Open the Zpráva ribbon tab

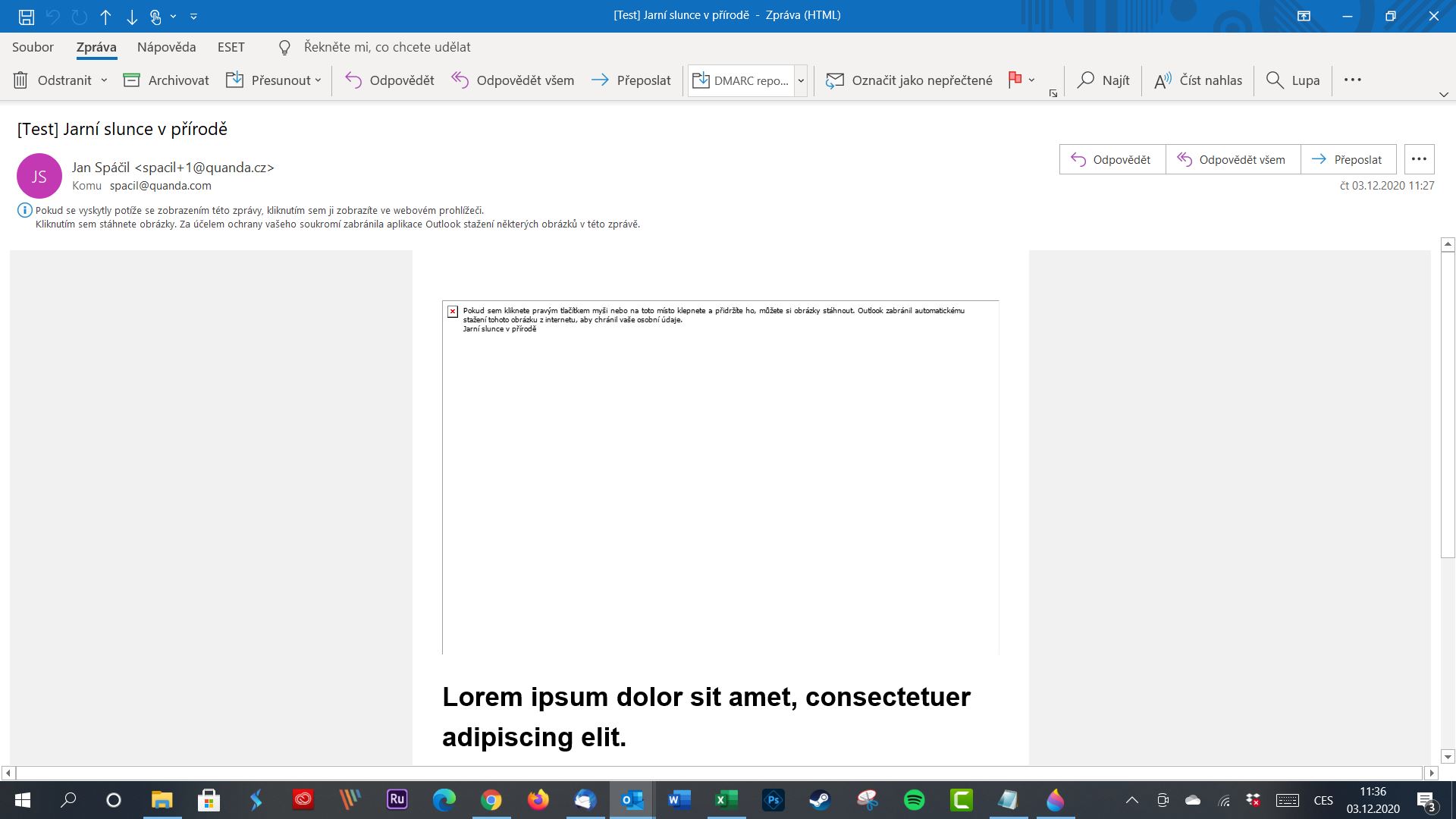(x=96, y=46)
